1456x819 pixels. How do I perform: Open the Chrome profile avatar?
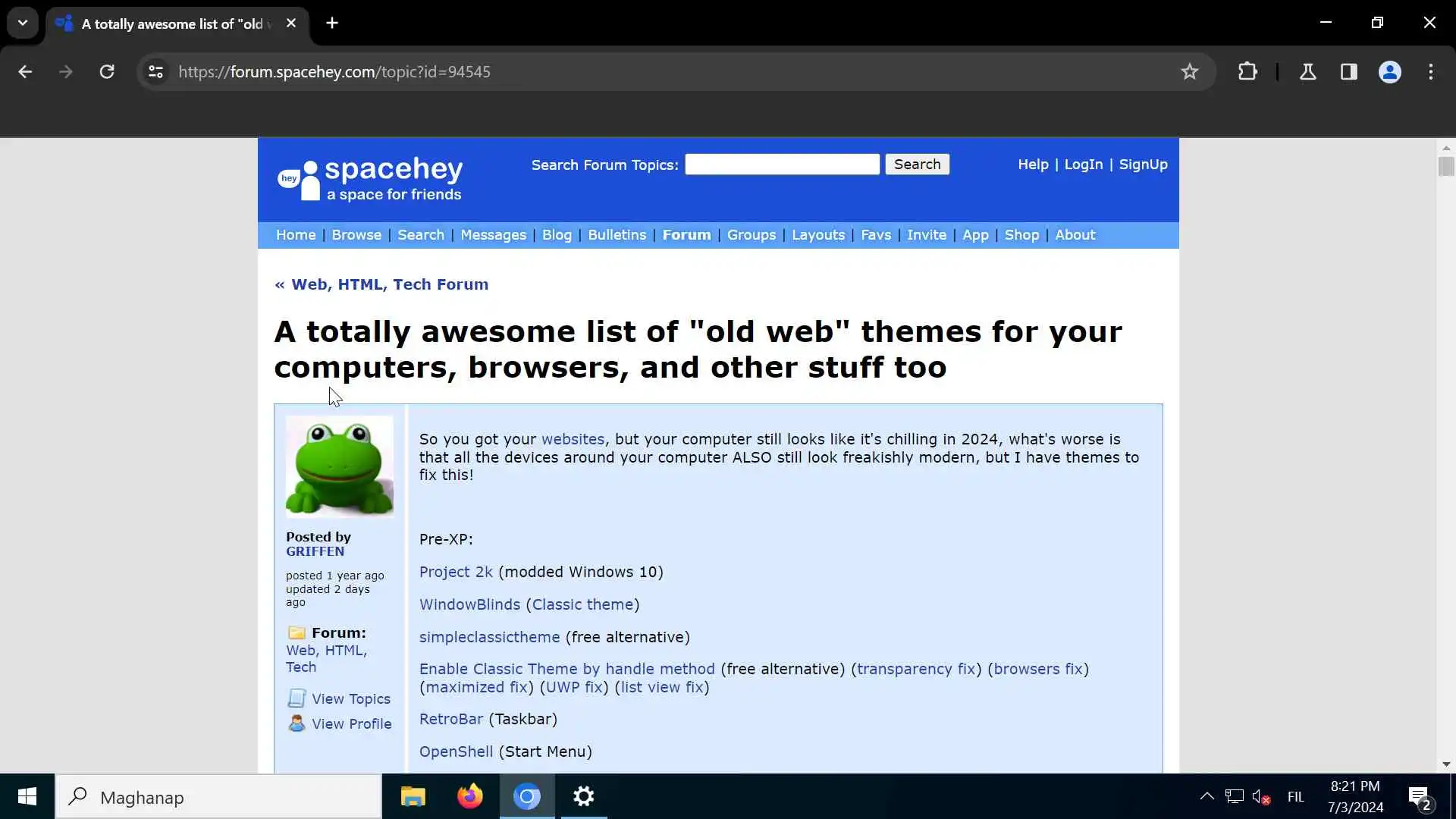[1389, 71]
